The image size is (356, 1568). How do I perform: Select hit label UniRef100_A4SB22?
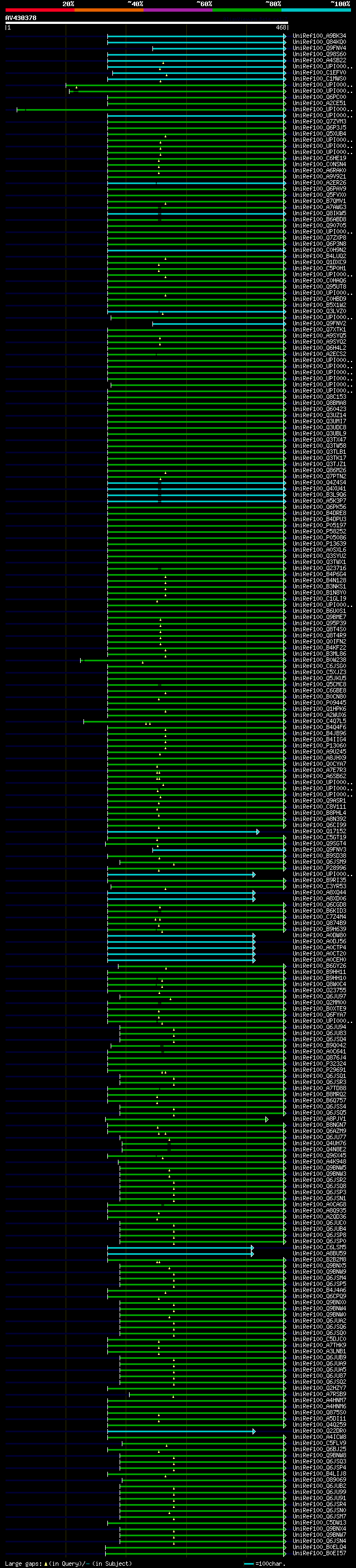click(x=319, y=60)
